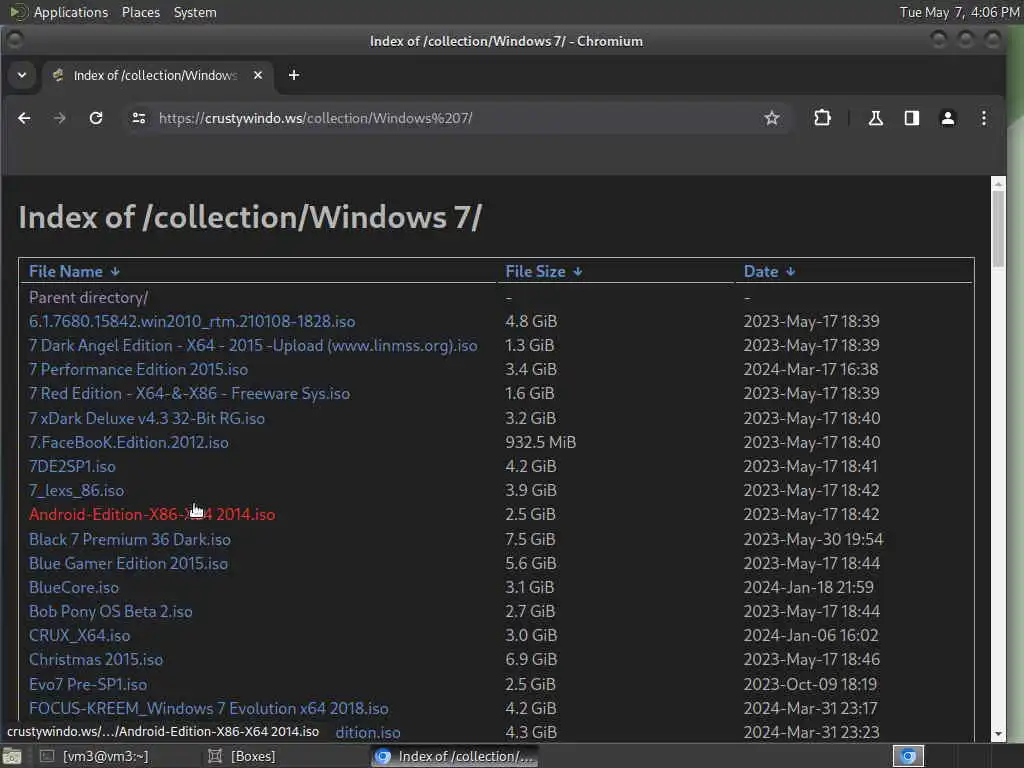This screenshot has height=768, width=1024.
Task: Click the 7.5 GiB file size value
Action: [530, 539]
